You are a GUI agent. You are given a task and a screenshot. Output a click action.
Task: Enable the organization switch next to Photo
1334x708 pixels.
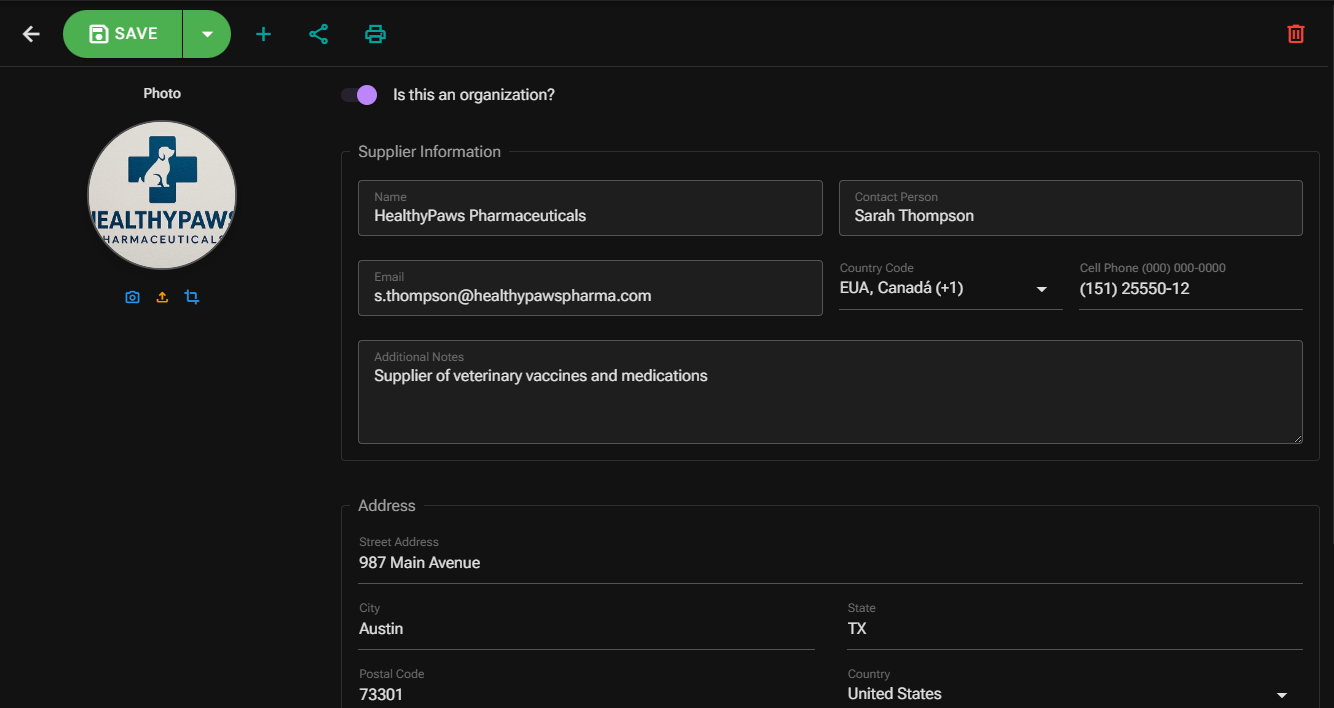(358, 94)
